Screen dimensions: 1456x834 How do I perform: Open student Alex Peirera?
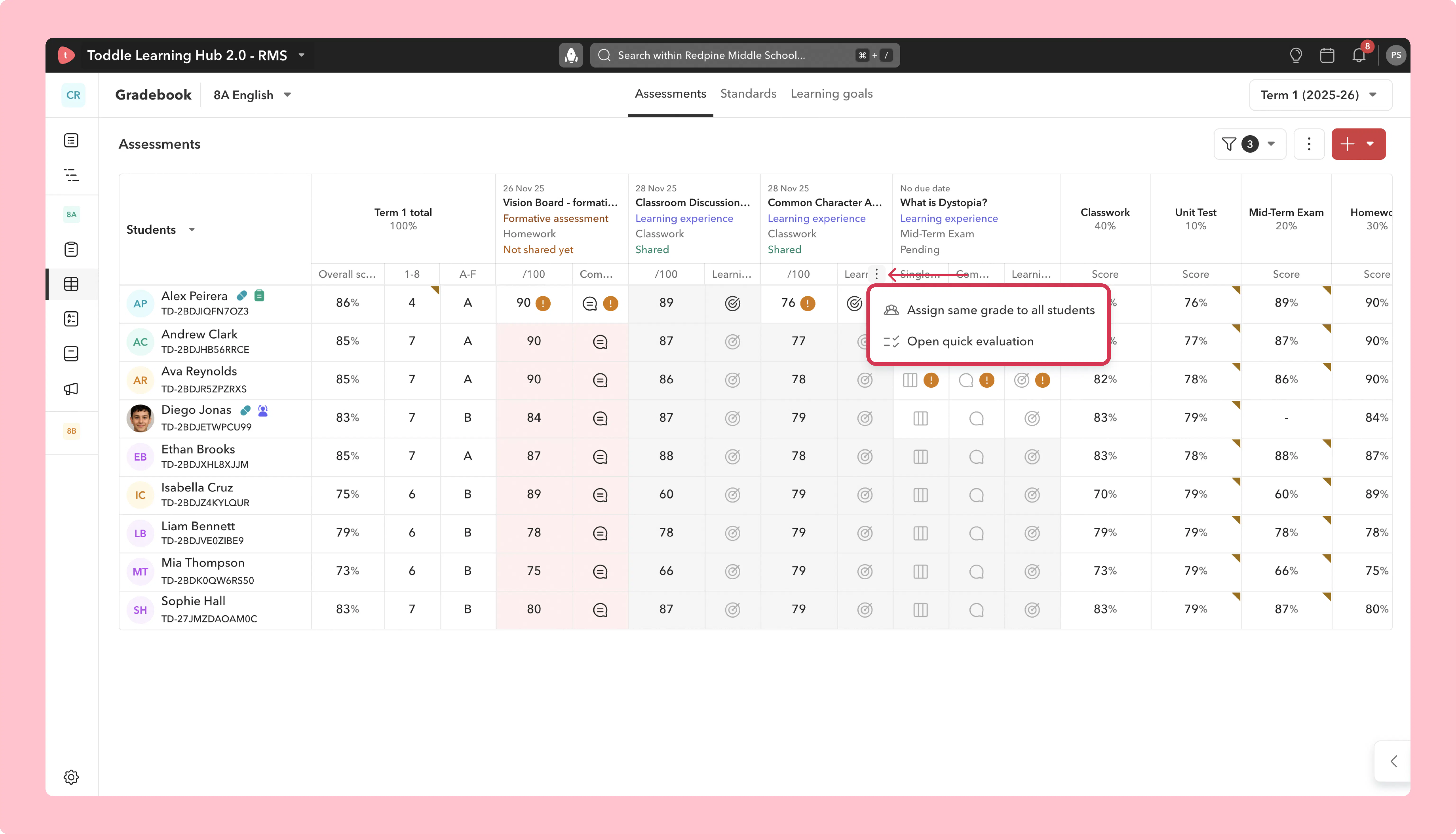194,296
